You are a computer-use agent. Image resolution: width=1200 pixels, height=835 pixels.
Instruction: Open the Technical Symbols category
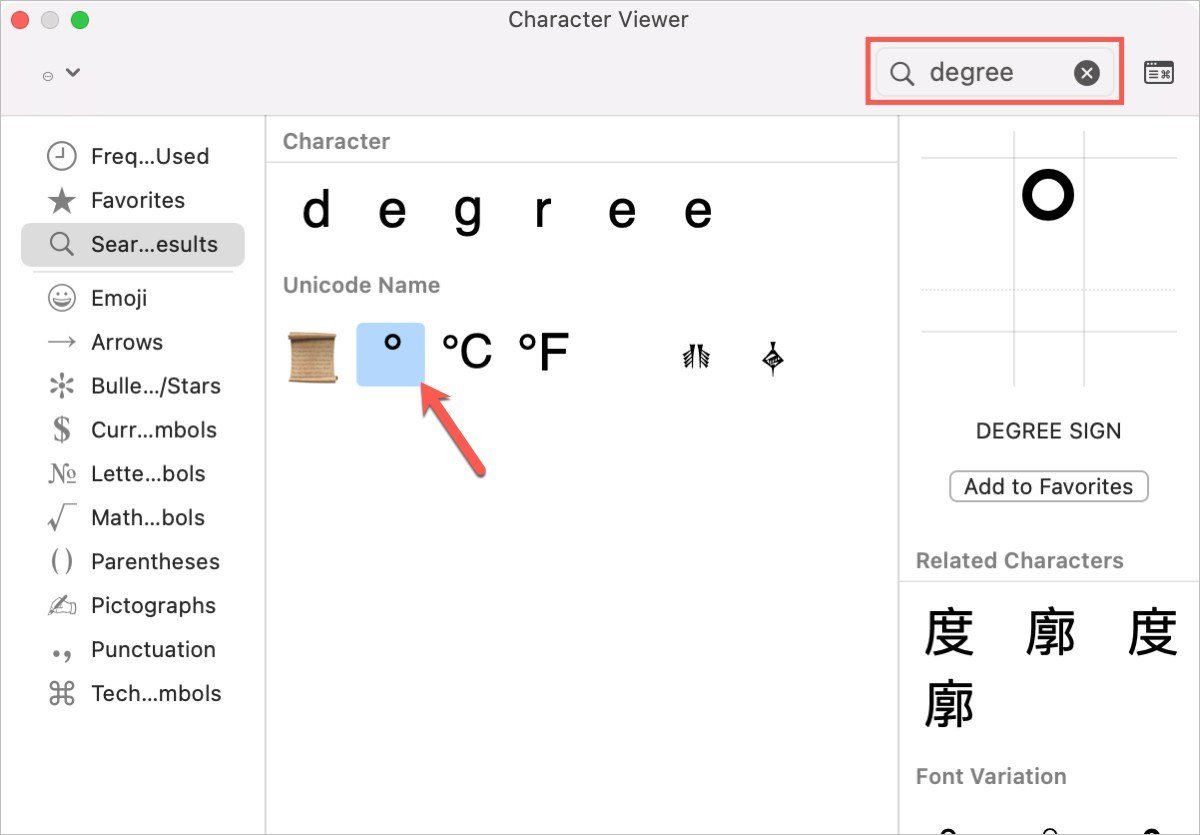[132, 694]
